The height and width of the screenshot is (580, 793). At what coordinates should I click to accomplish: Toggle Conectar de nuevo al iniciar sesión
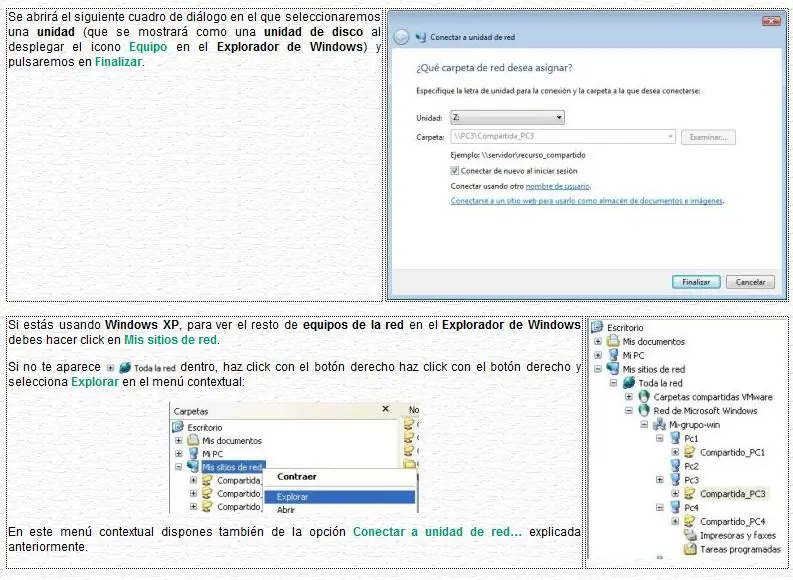point(455,171)
